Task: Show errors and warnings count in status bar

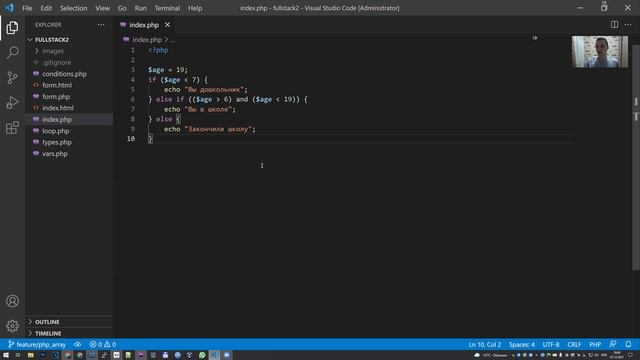Action: click(103, 344)
